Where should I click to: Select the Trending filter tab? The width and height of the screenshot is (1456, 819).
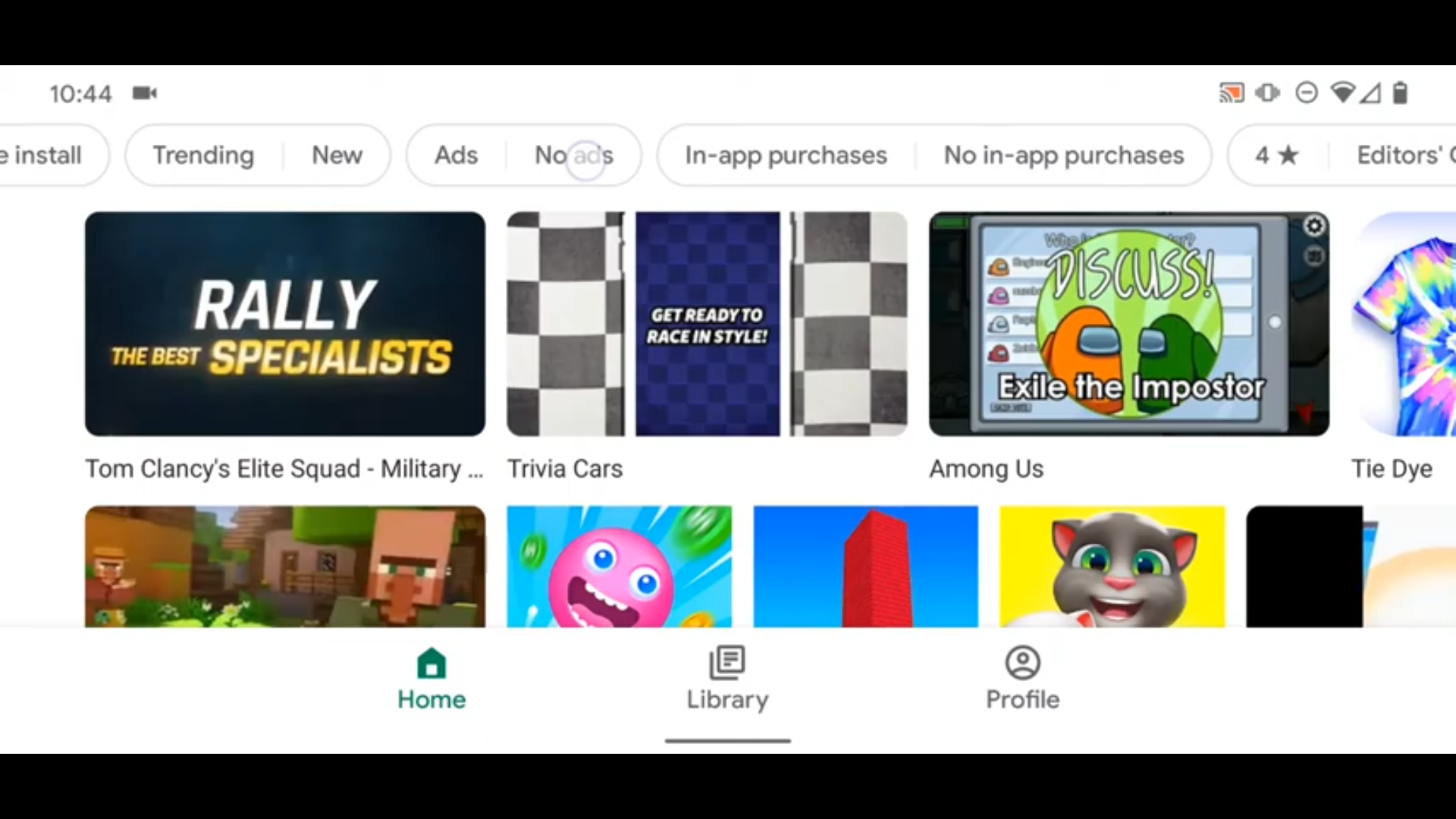pyautogui.click(x=203, y=155)
